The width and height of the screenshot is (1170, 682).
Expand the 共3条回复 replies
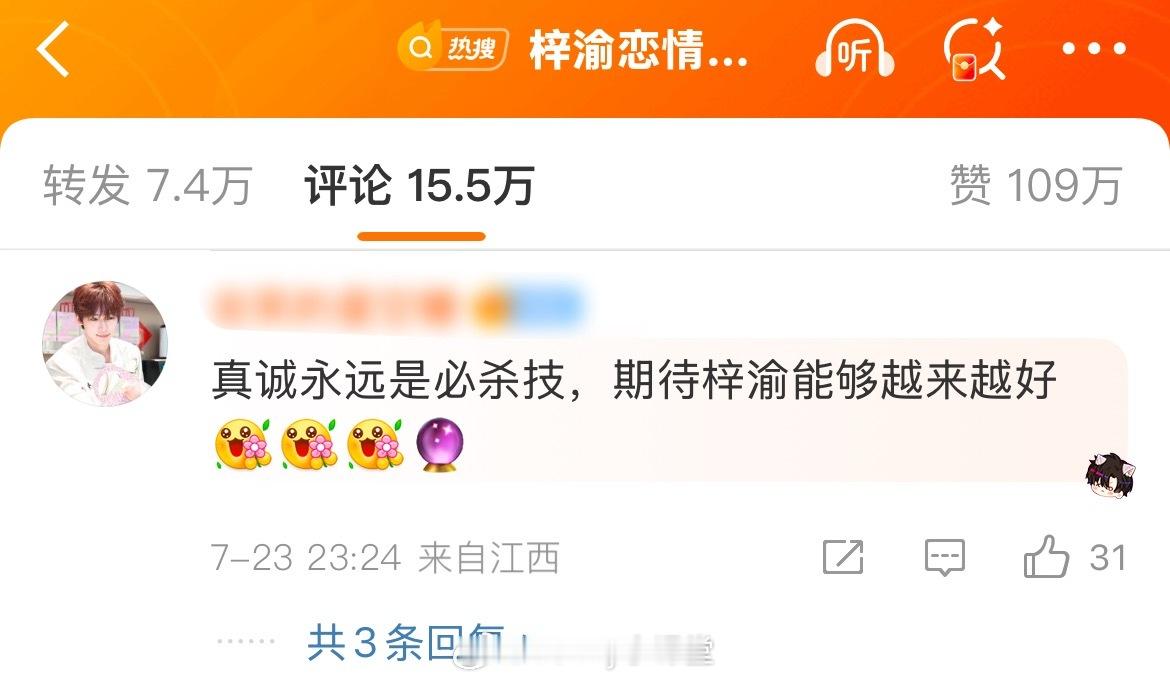tap(407, 642)
